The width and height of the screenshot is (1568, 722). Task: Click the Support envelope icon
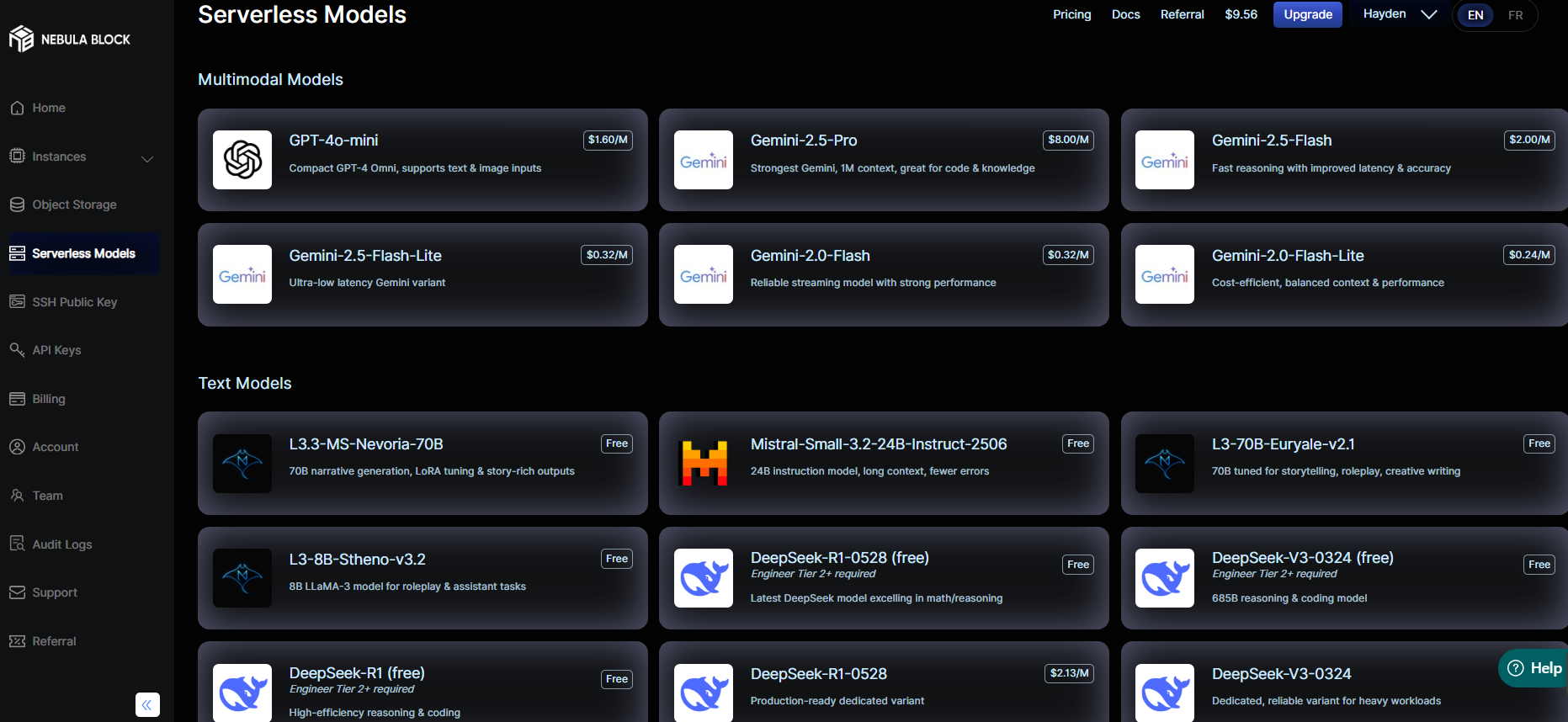click(17, 592)
